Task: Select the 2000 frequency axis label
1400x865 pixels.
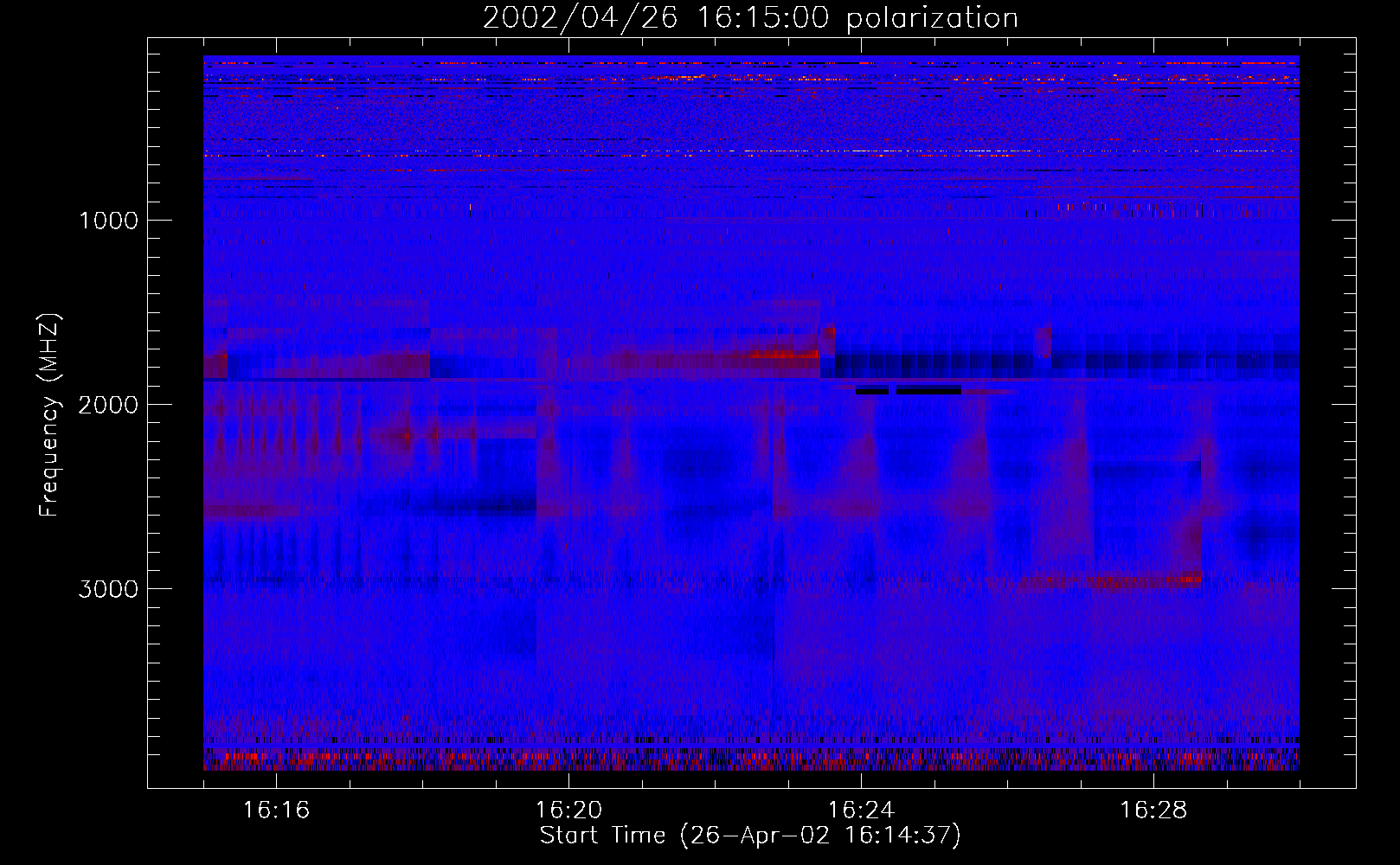Action: pos(108,405)
